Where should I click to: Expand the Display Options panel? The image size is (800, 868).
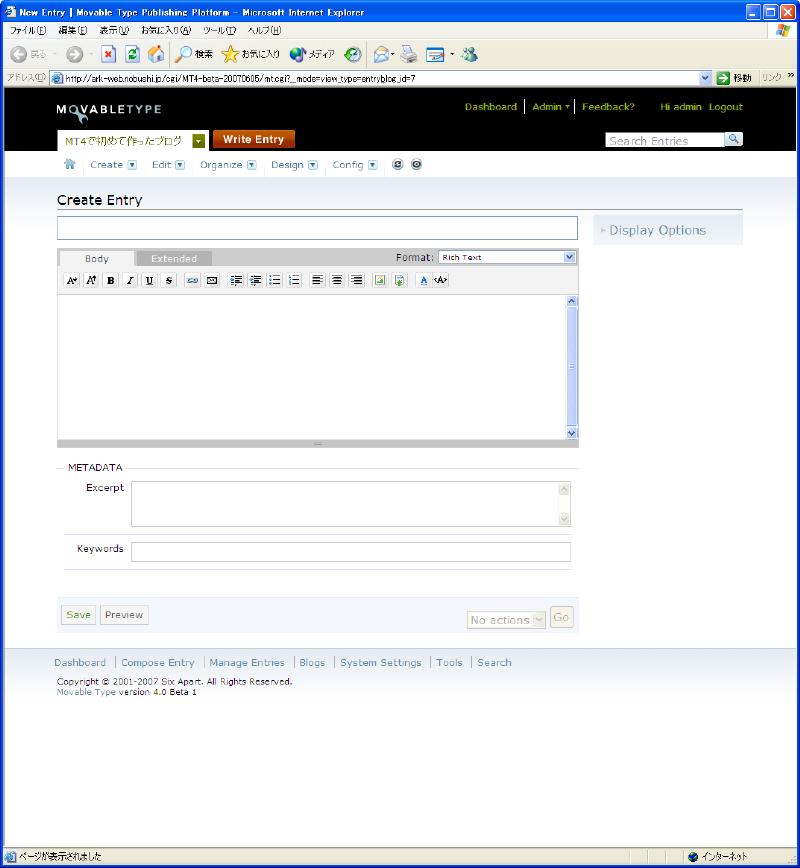[657, 230]
